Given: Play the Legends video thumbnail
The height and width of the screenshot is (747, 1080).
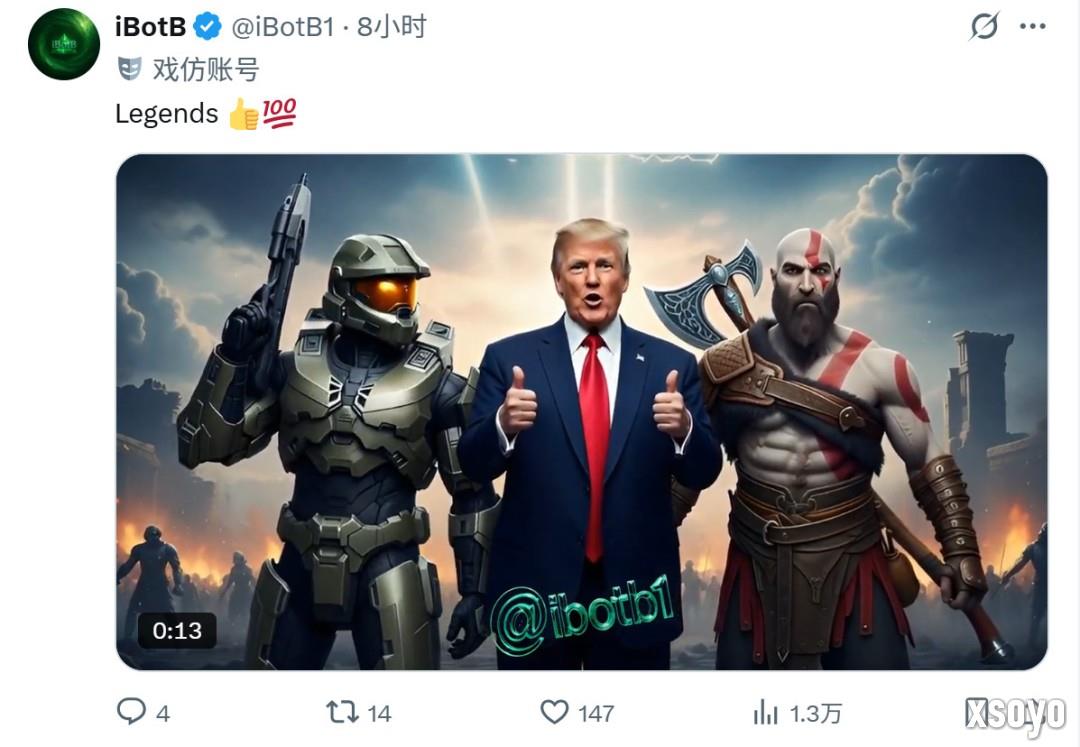Looking at the screenshot, I should coord(582,412).
